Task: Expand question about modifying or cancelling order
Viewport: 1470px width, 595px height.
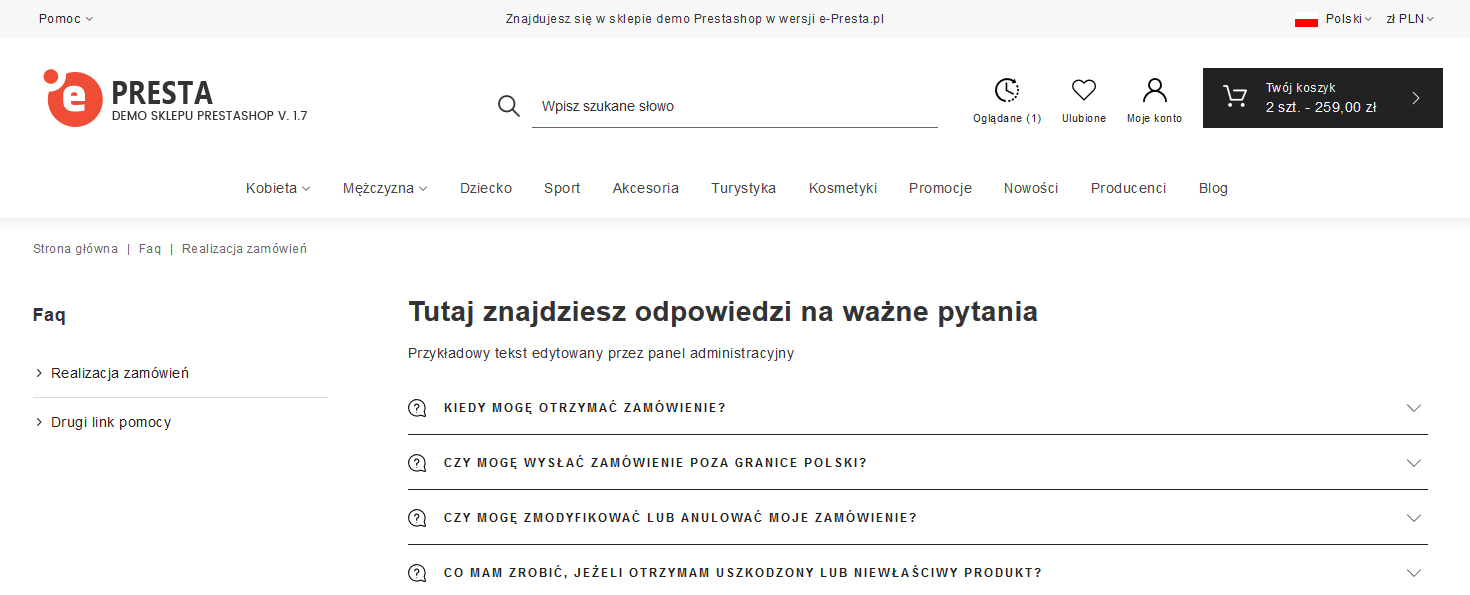Action: [x=1413, y=518]
